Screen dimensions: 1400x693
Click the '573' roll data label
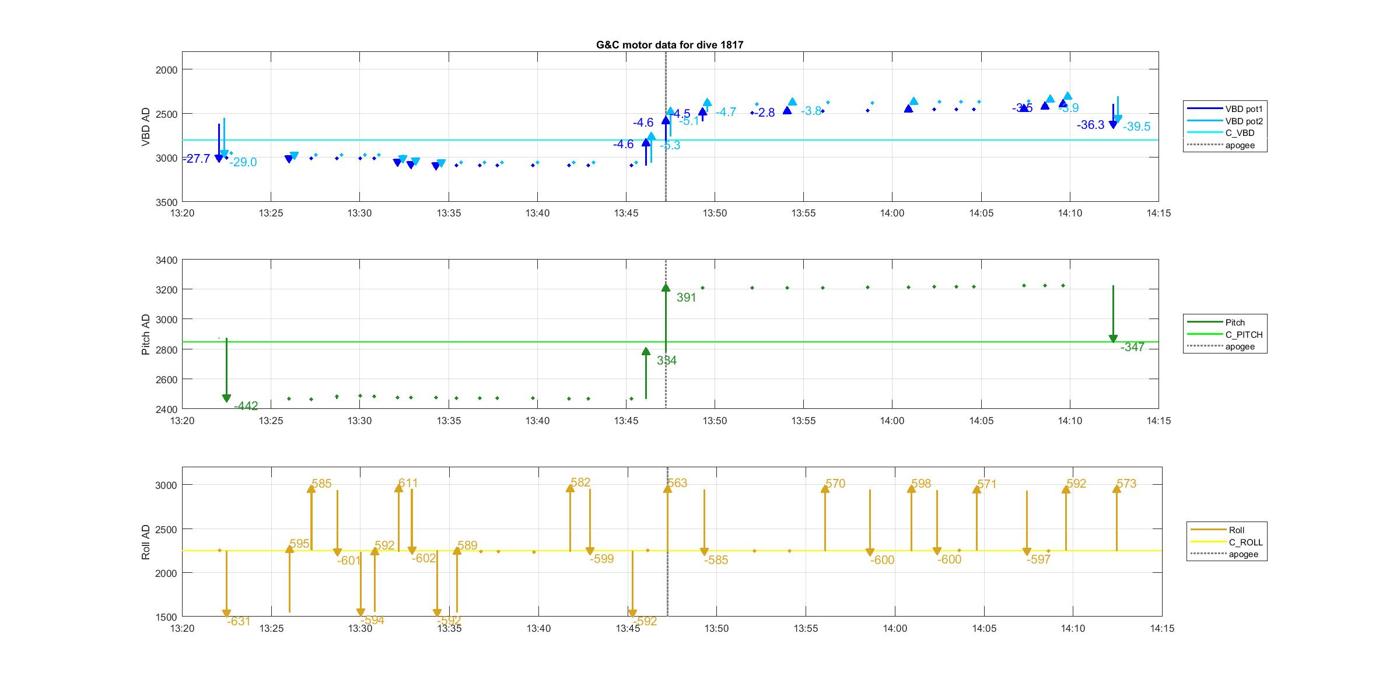coord(1126,484)
